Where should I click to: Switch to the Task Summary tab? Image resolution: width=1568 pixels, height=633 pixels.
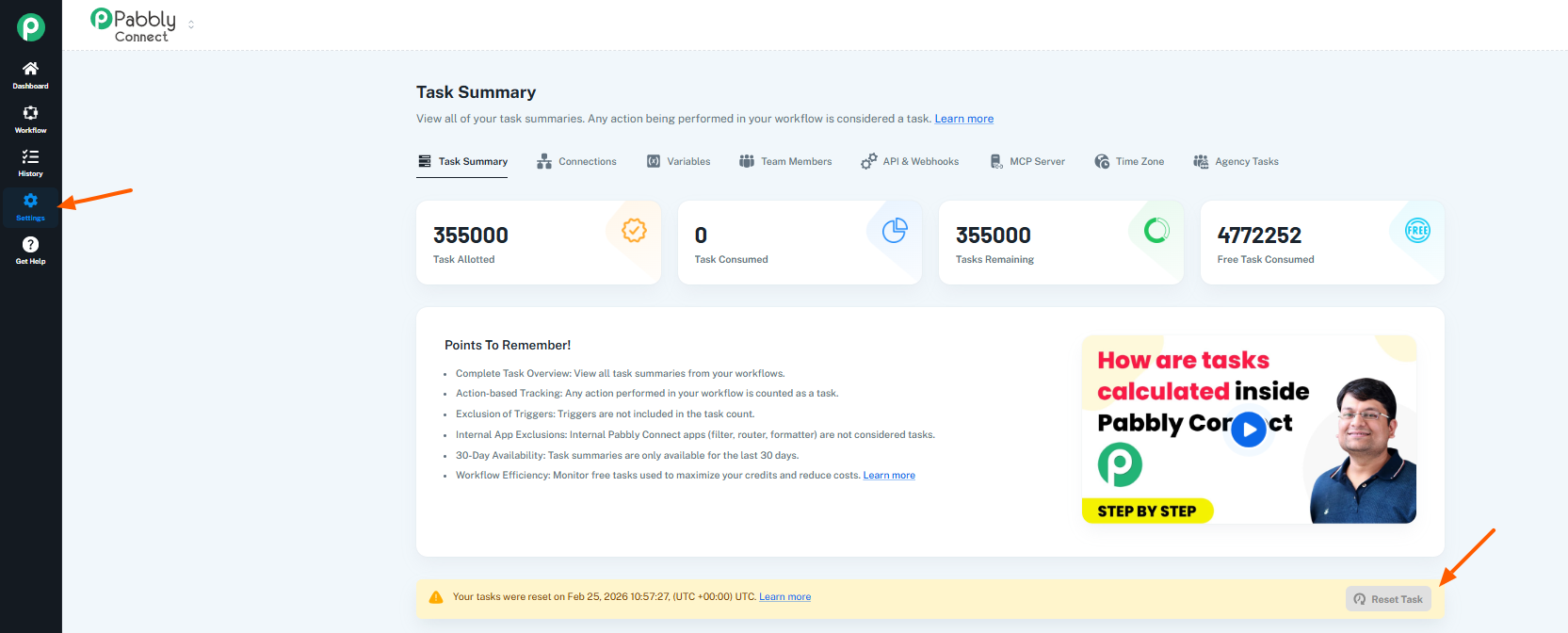[x=462, y=162]
